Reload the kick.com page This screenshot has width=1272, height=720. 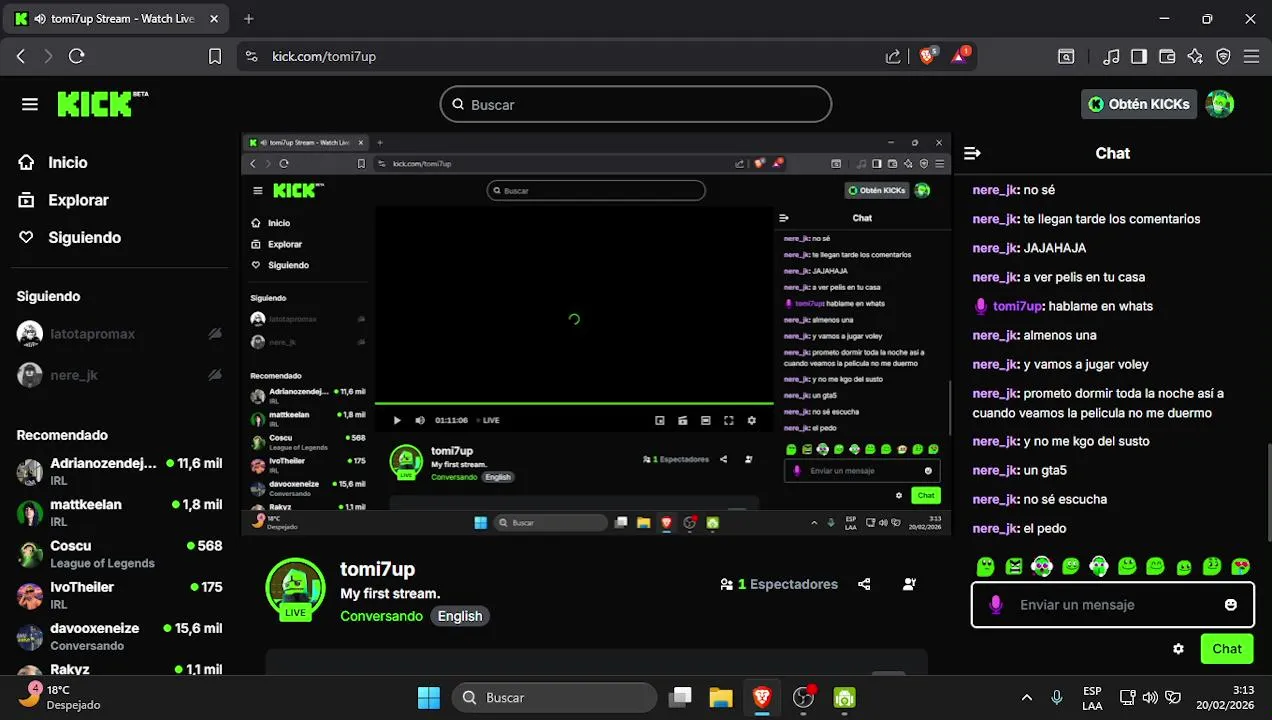[76, 57]
